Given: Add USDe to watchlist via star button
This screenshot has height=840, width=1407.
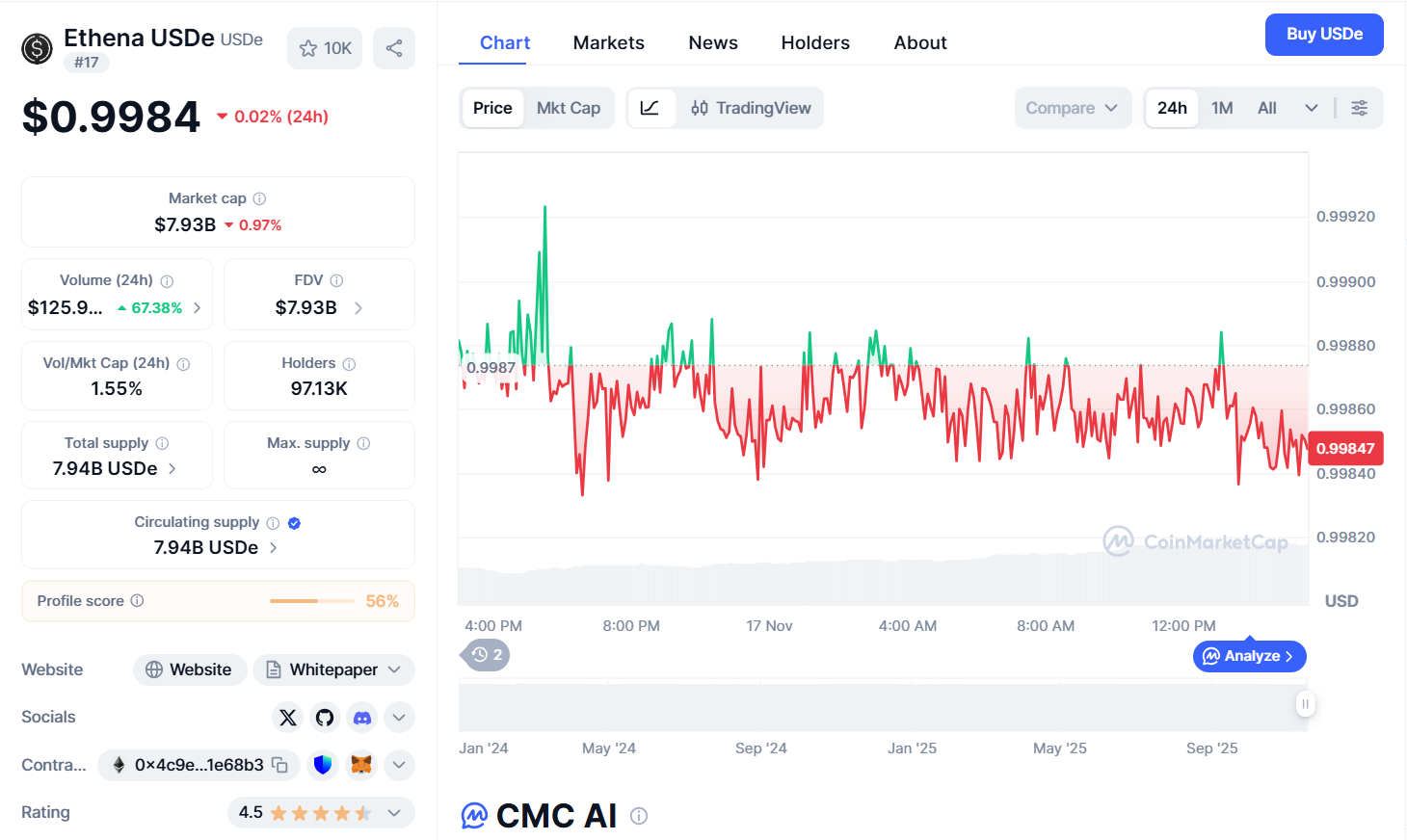Looking at the screenshot, I should pyautogui.click(x=325, y=48).
